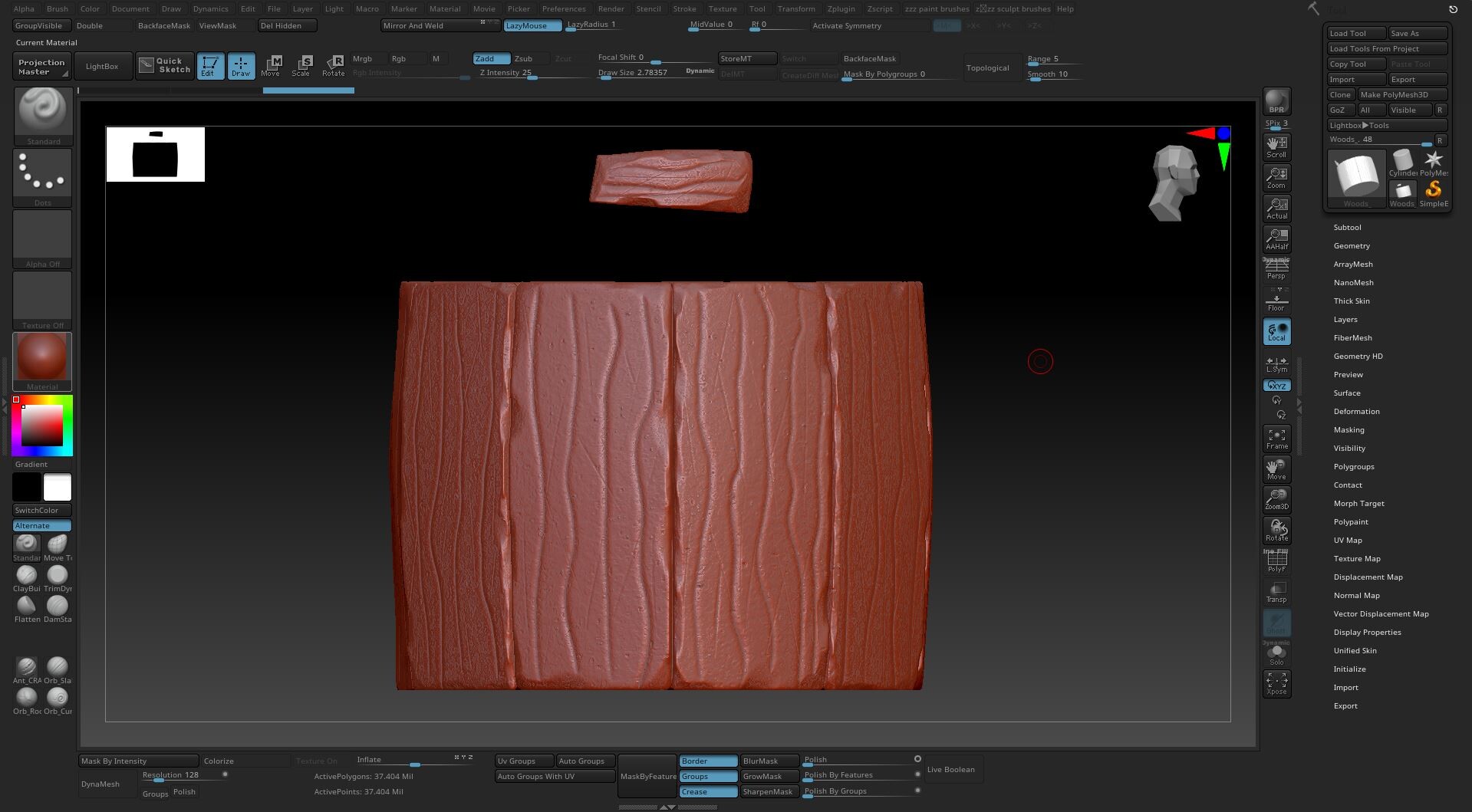The image size is (1472, 812).
Task: Open the Zplugin menu
Action: [841, 9]
